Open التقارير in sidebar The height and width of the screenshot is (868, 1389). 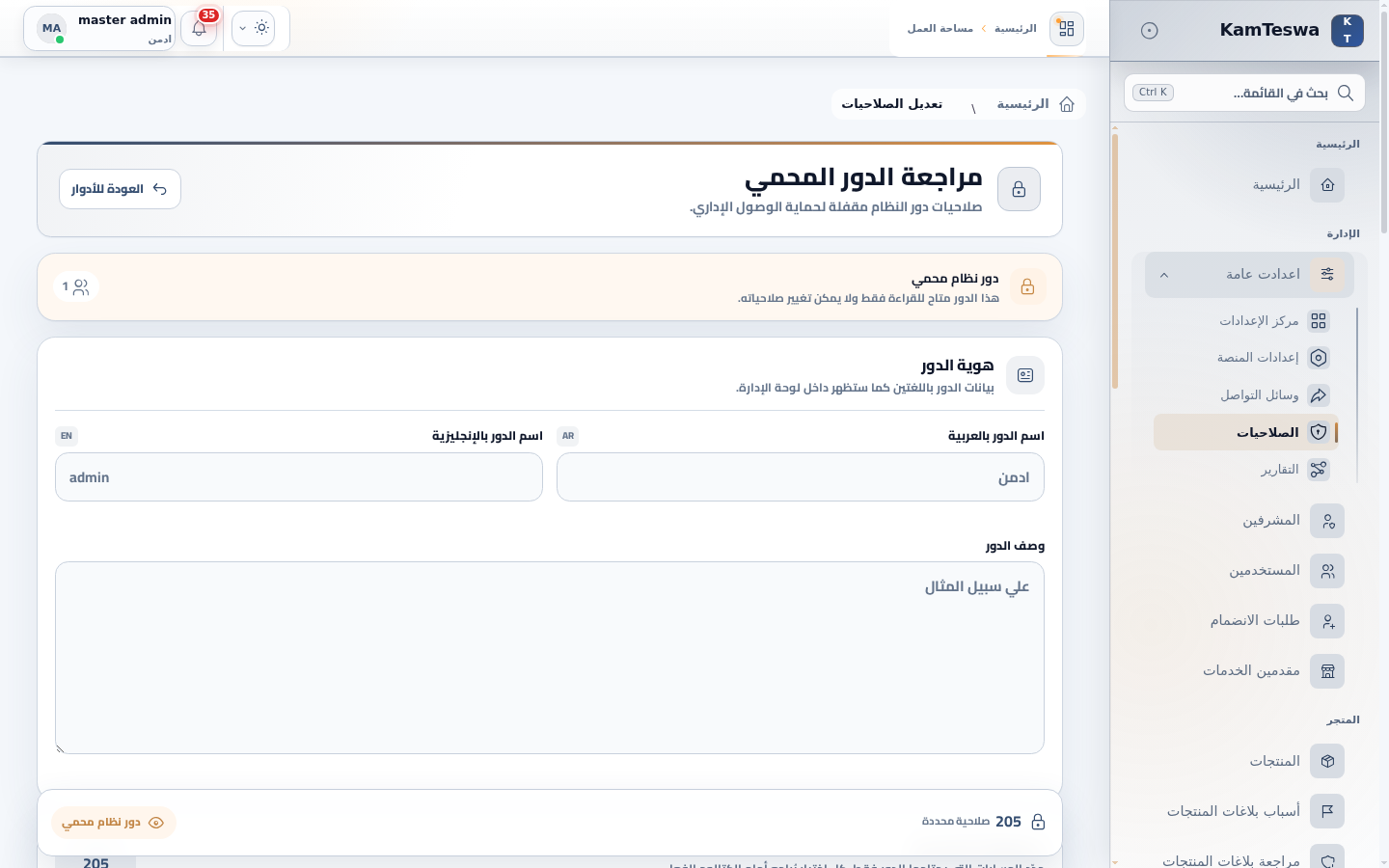pos(1246,470)
